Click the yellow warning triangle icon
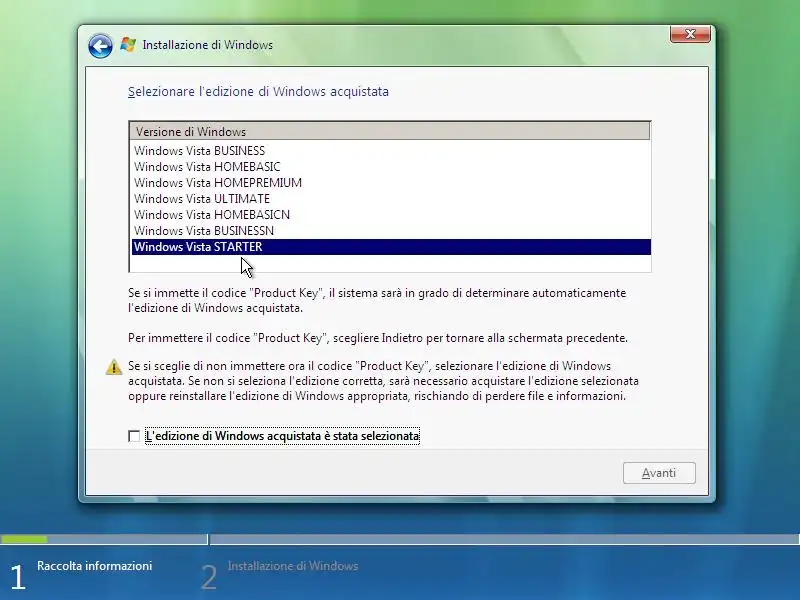This screenshot has width=800, height=600. coord(114,367)
